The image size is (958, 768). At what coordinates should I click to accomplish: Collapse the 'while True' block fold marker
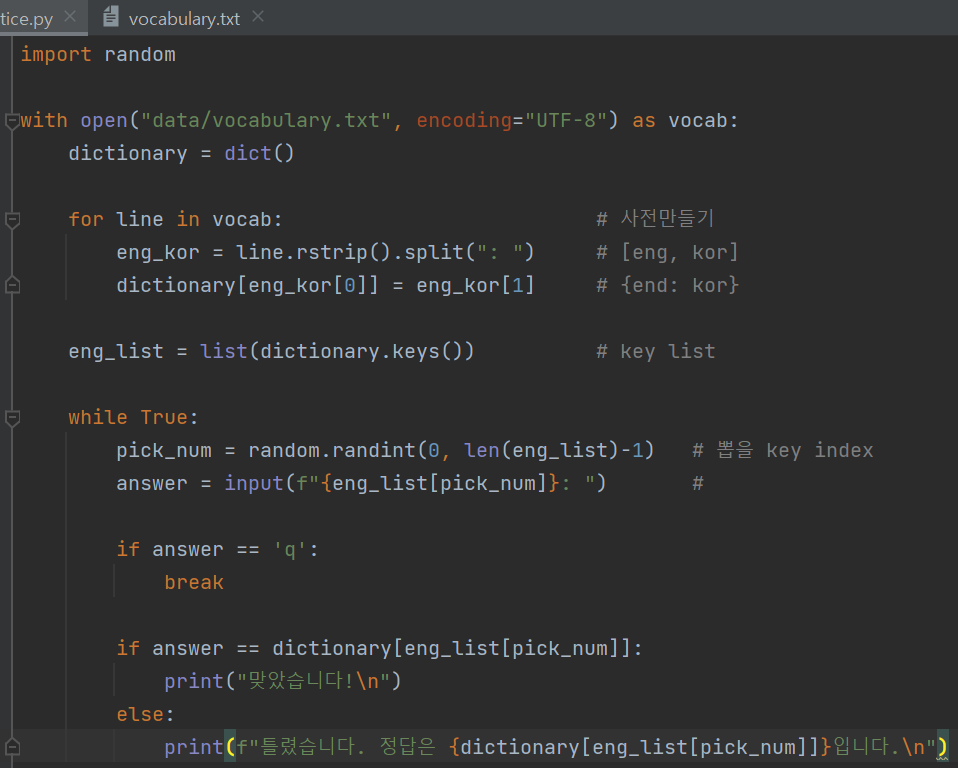coord(12,417)
